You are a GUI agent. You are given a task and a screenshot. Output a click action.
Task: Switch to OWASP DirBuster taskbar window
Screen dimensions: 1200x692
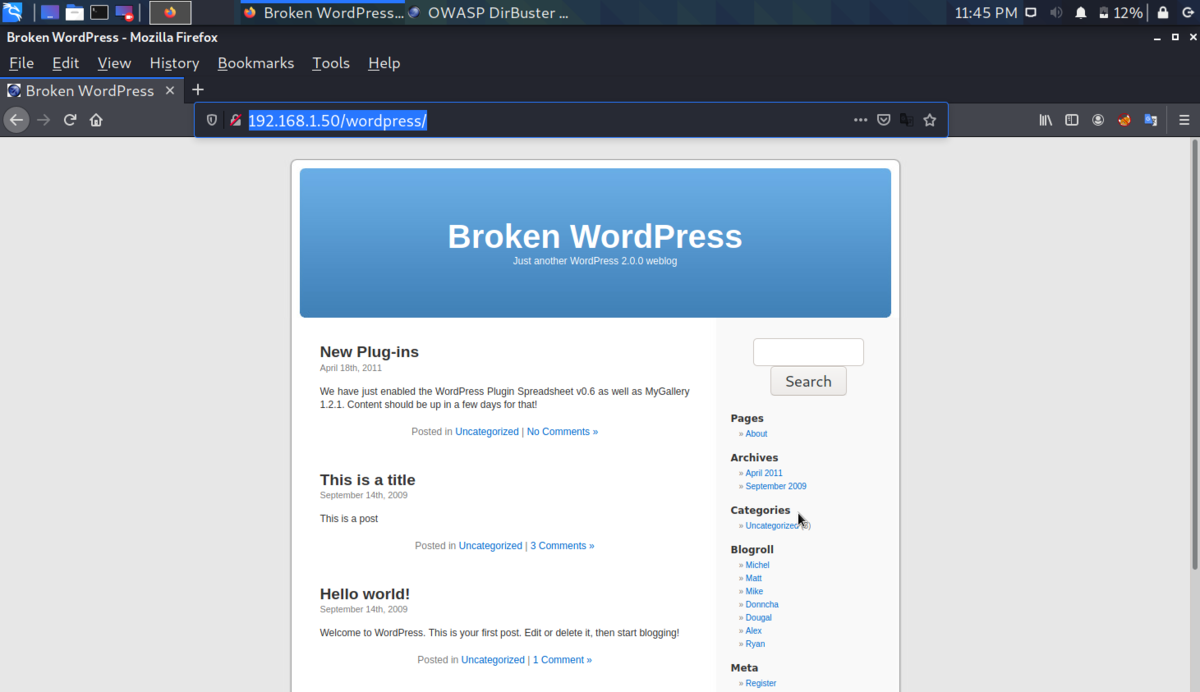pos(488,13)
